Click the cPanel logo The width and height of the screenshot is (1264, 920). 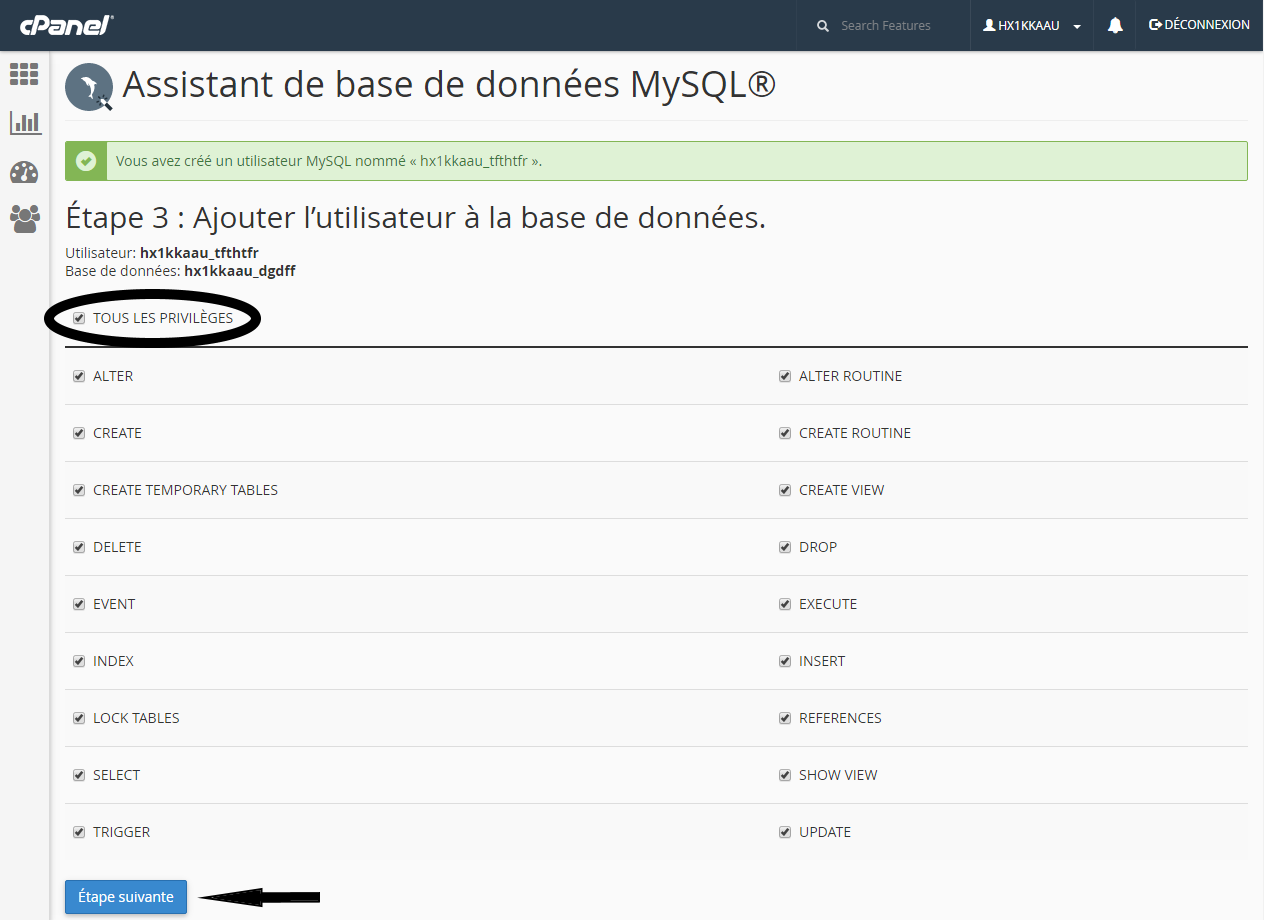[x=66, y=25]
